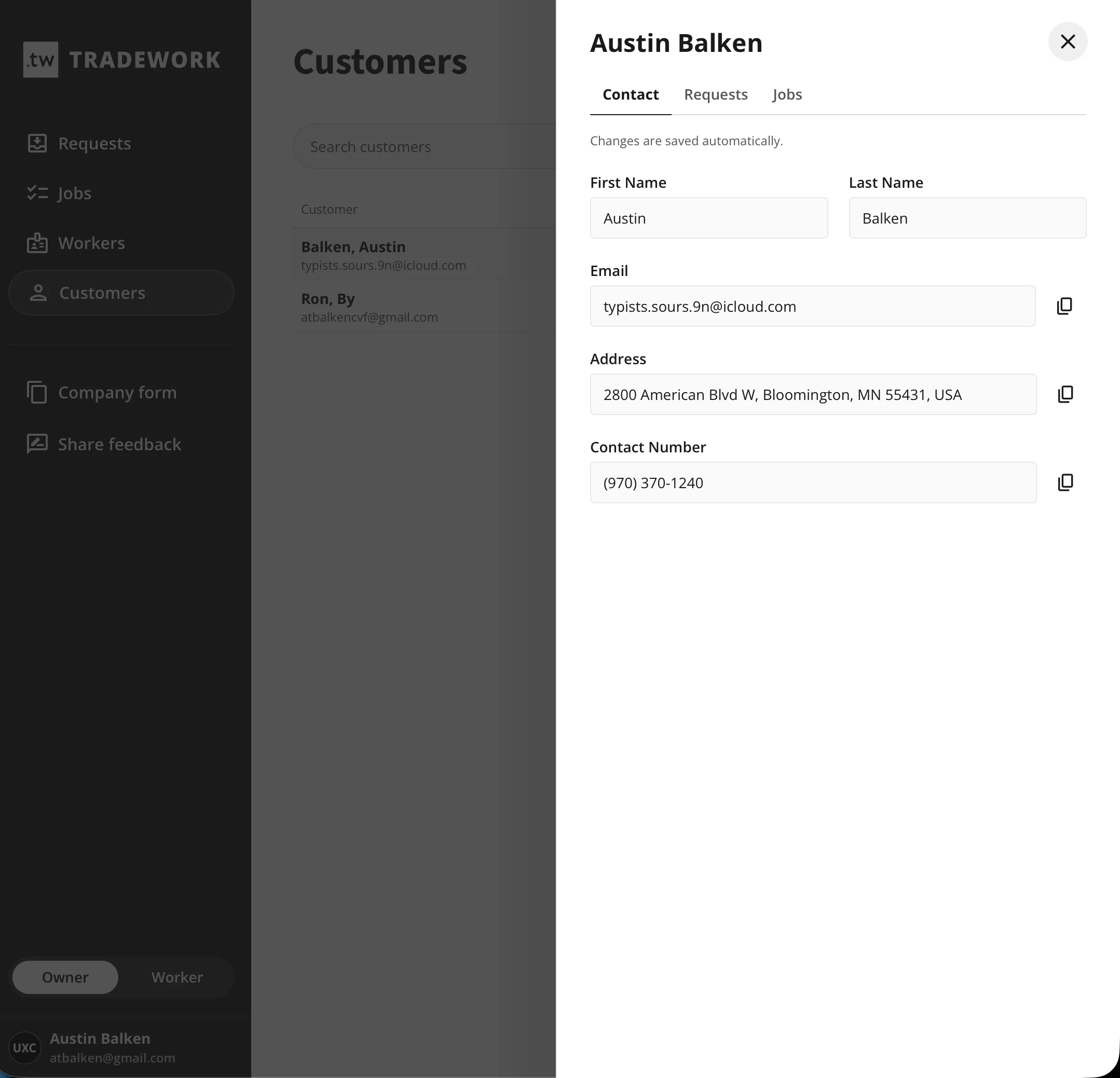
Task: Click the Austin Balken panel title
Action: [x=676, y=44]
